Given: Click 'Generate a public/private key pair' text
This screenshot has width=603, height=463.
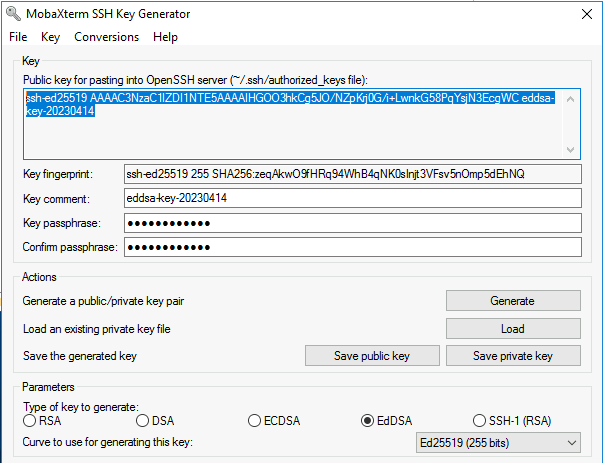Looking at the screenshot, I should pyautogui.click(x=103, y=301).
